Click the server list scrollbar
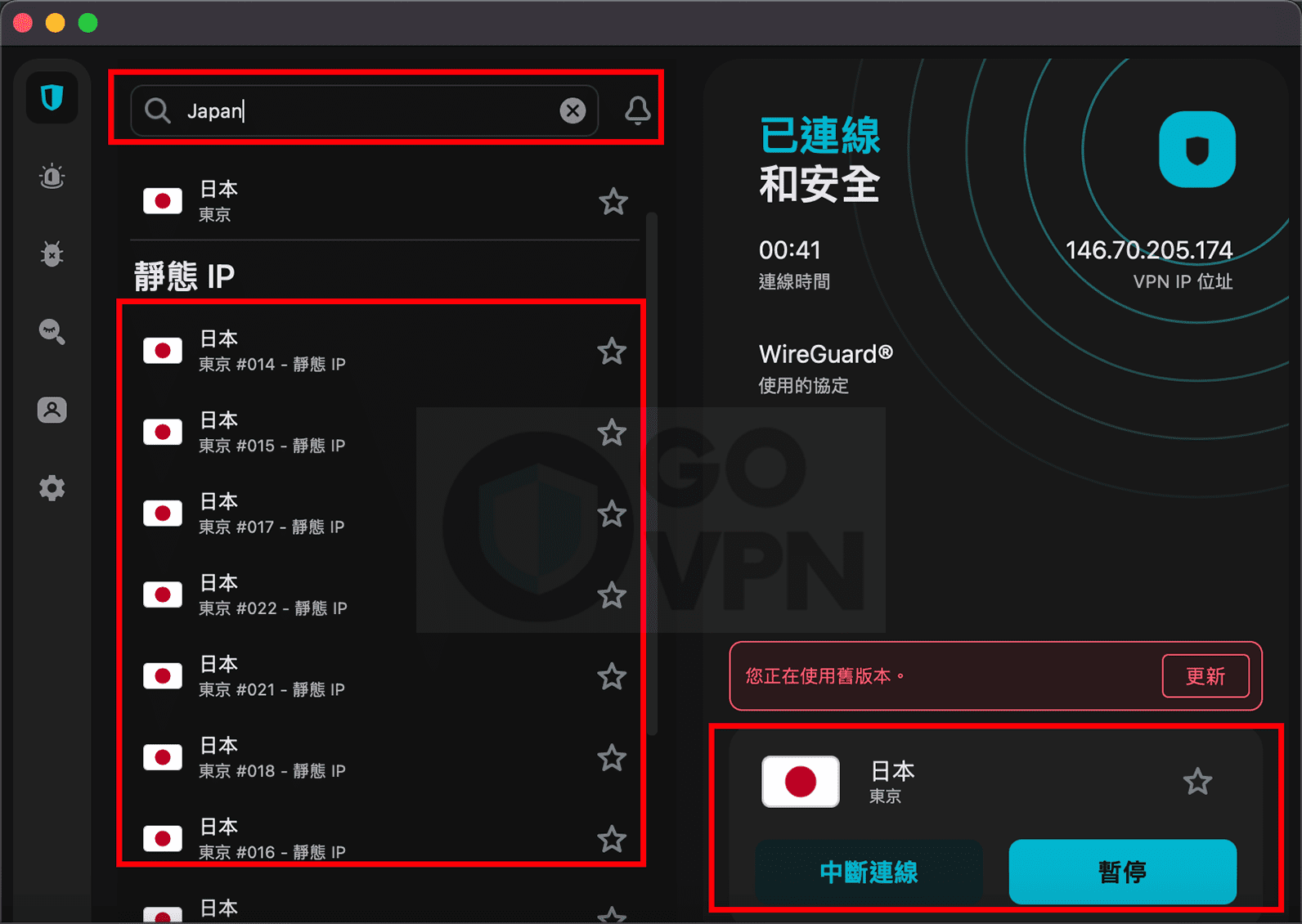The image size is (1302, 924). 652,474
